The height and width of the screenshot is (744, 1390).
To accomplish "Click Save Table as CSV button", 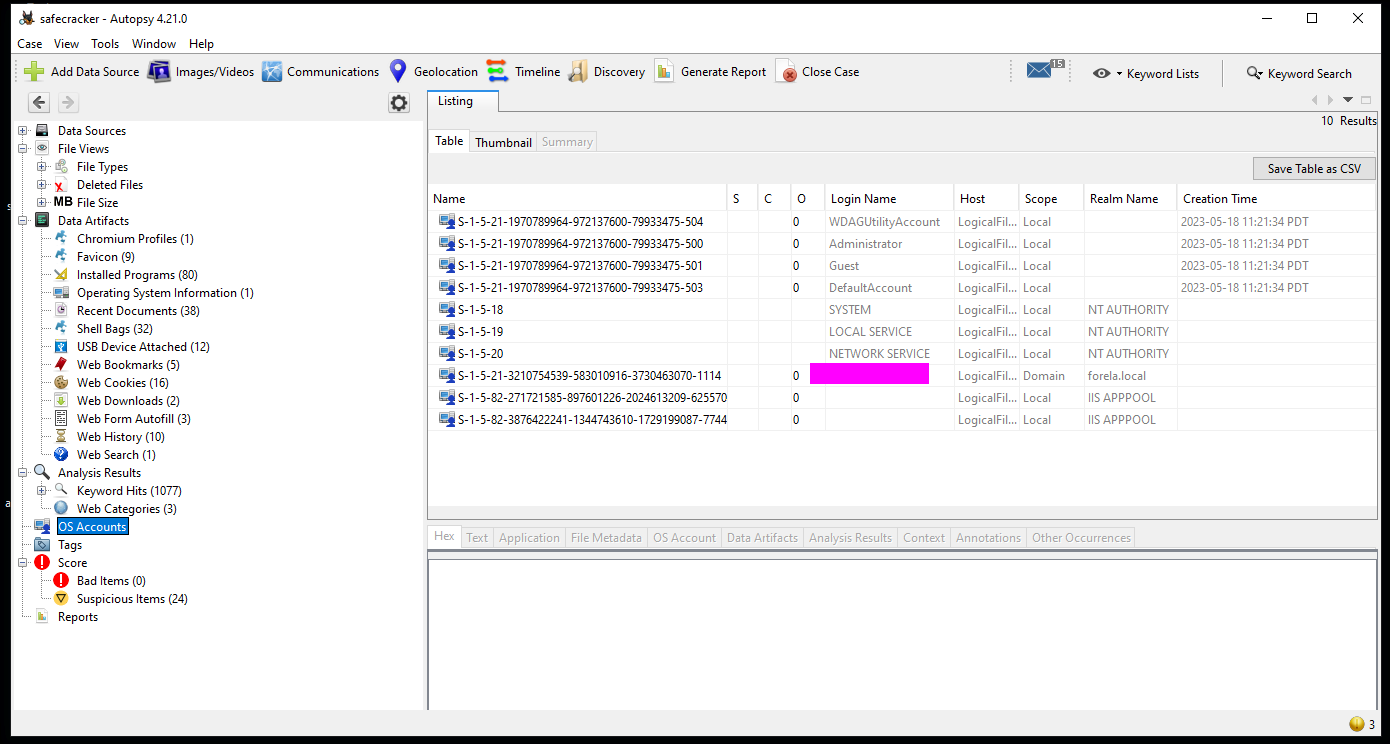I will tap(1314, 168).
